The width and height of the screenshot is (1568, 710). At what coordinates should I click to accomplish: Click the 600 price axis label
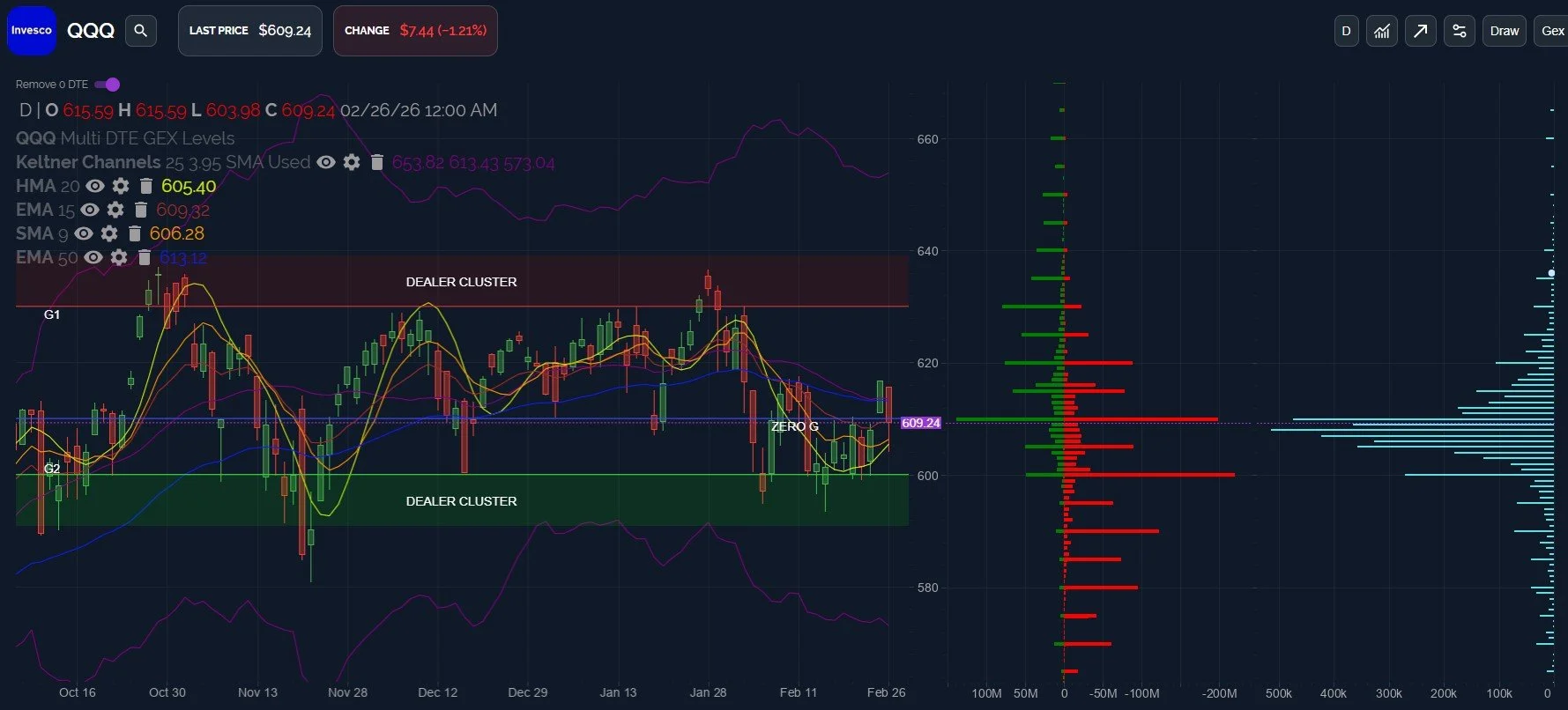coord(928,476)
